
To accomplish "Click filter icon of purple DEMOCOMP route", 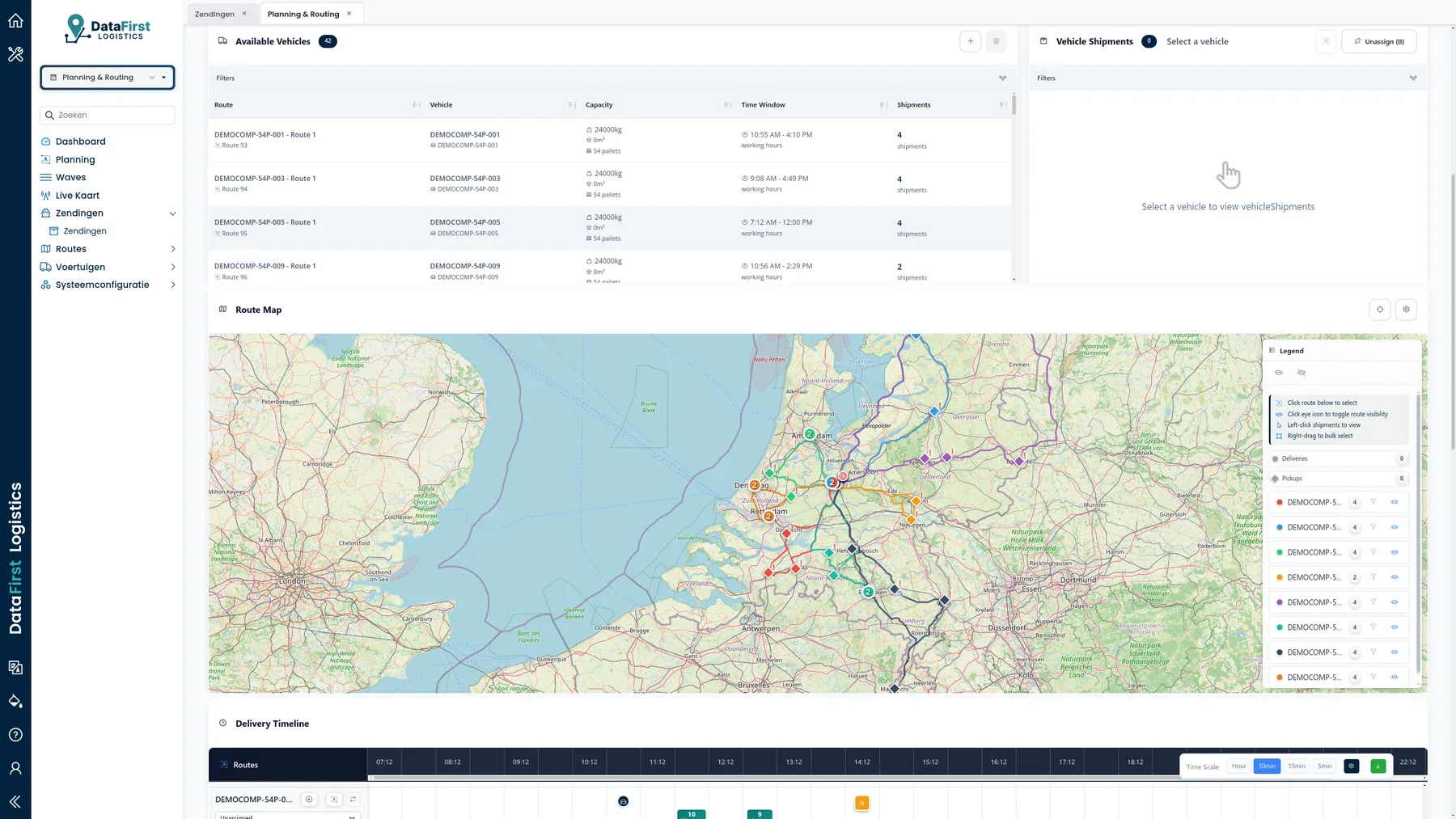I will [x=1373, y=602].
